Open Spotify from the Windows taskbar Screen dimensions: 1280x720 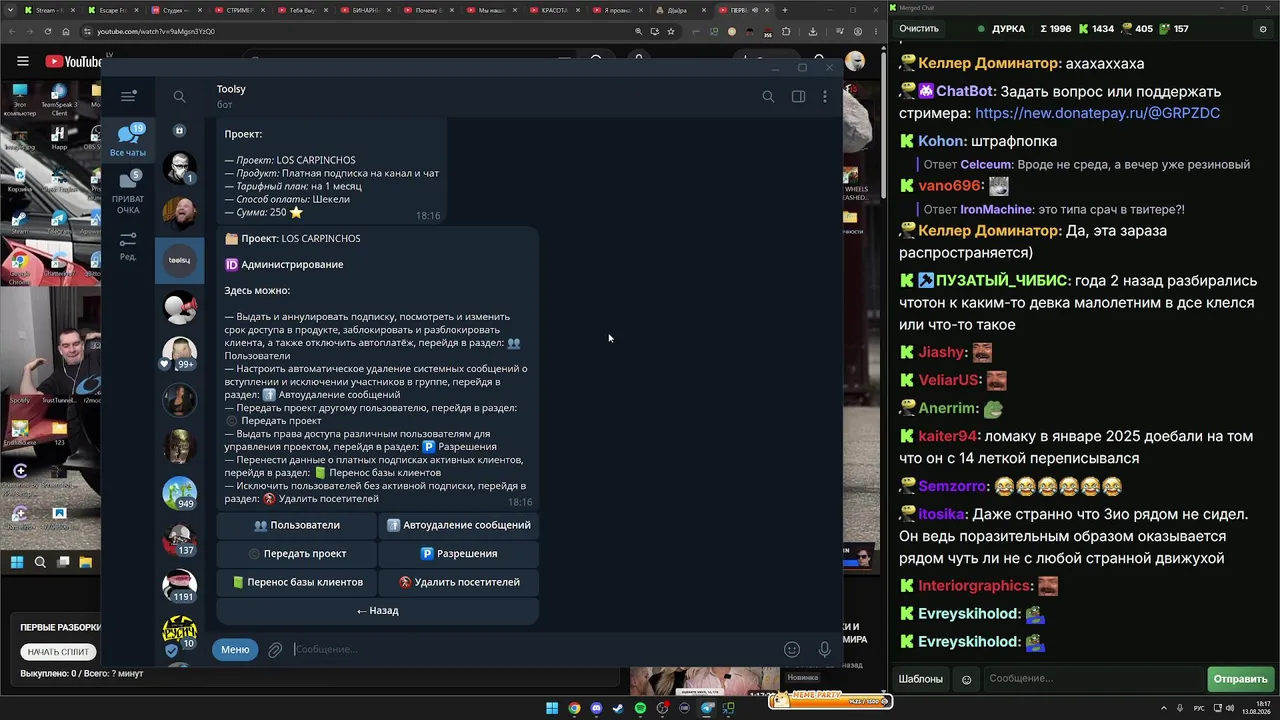point(640,709)
